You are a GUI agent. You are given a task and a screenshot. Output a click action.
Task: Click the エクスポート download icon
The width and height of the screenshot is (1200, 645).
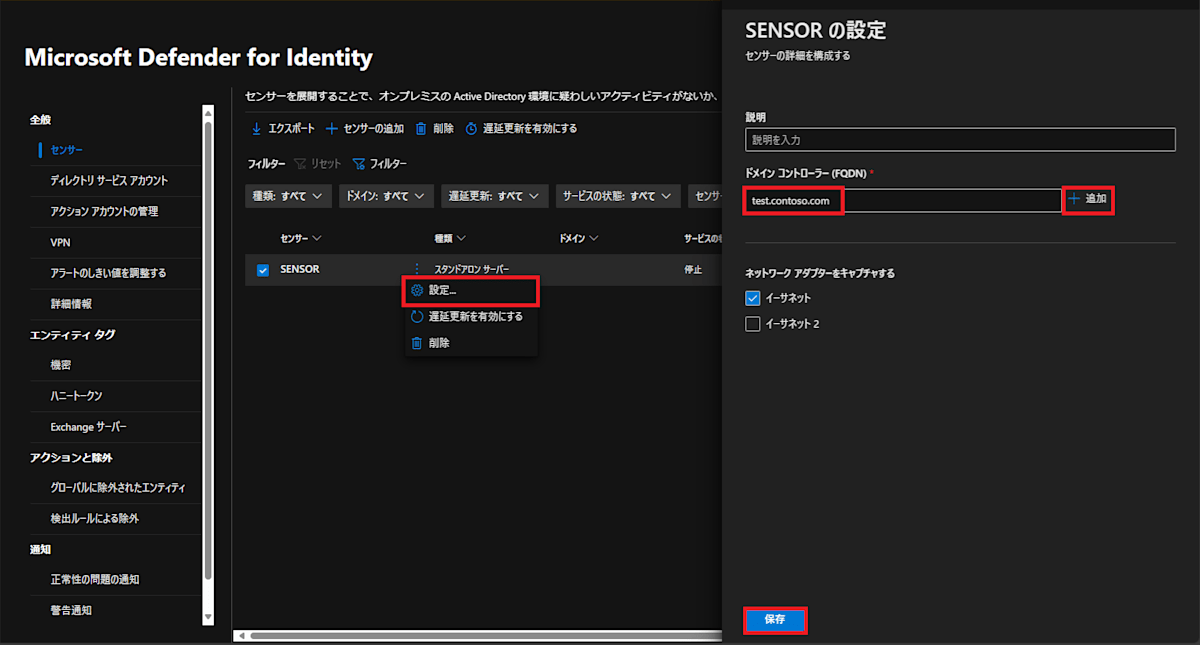tap(256, 129)
